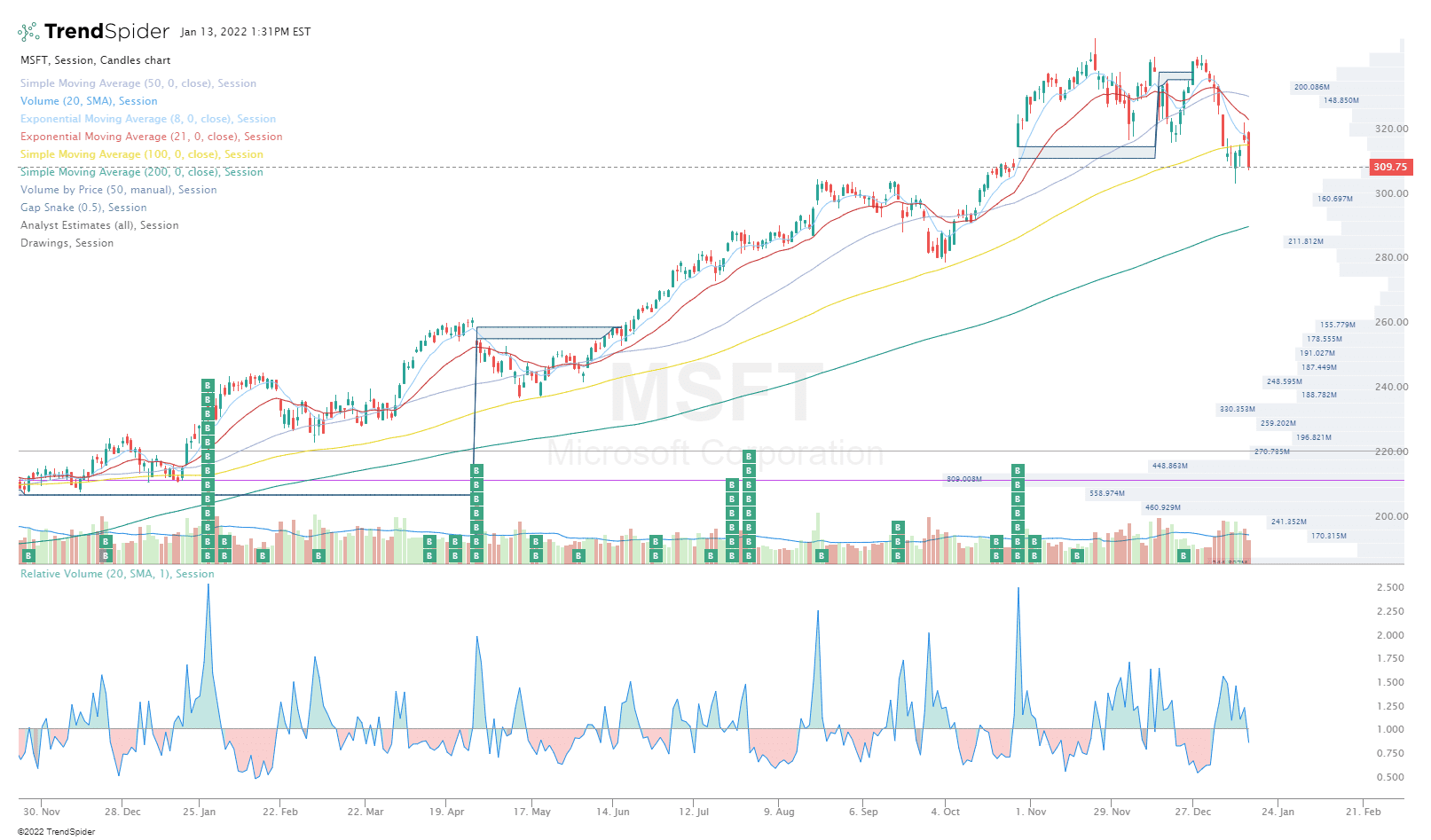Image resolution: width=1431 pixels, height=840 pixels.
Task: Click the 12. Jul date label
Action: point(694,812)
